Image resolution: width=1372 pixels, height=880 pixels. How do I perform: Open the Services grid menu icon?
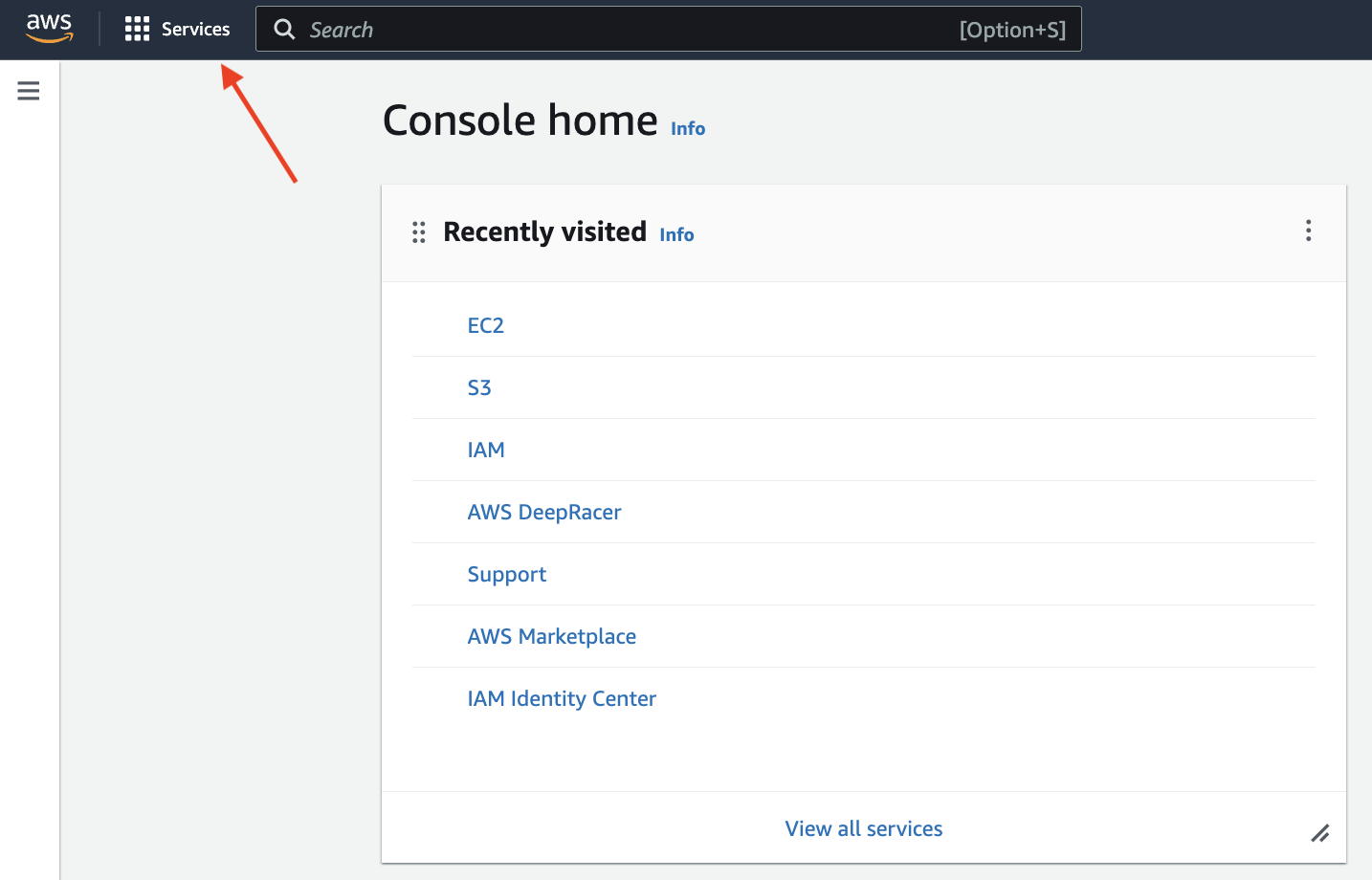(137, 29)
